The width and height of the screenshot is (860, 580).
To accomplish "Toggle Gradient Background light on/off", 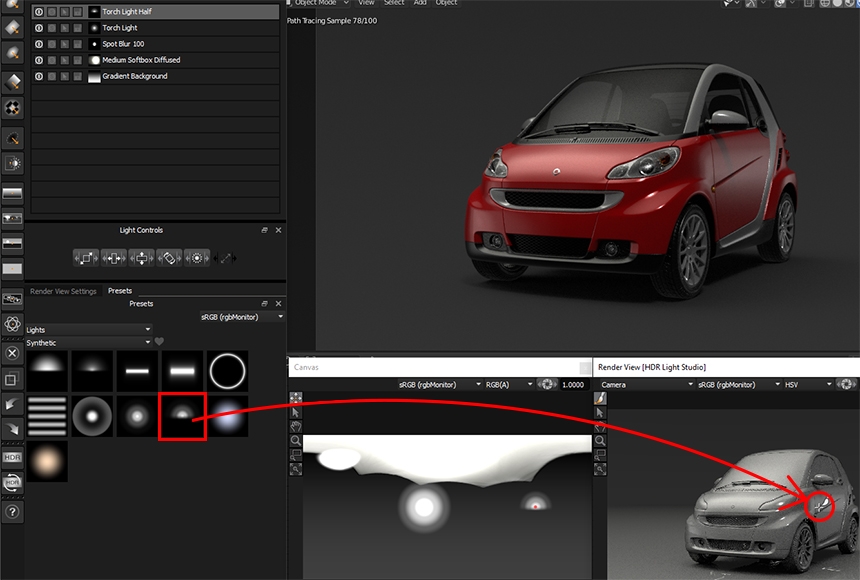I will tap(39, 76).
